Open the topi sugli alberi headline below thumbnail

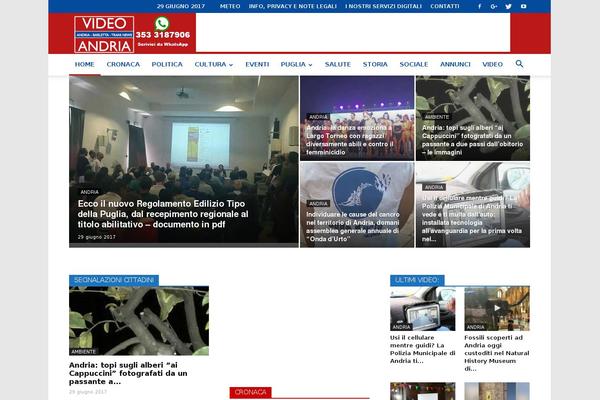pos(128,373)
